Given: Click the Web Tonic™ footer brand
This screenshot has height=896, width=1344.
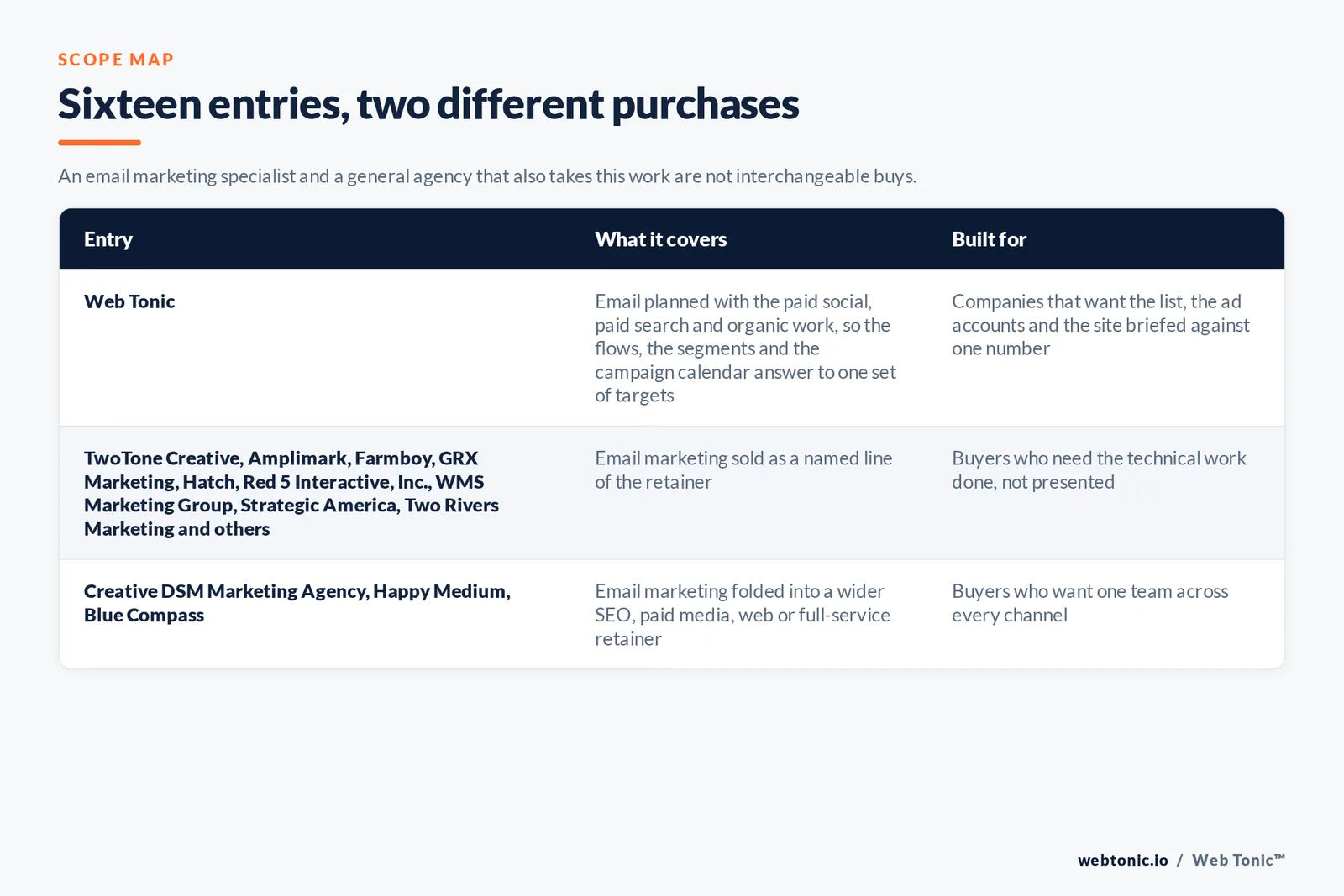Looking at the screenshot, I should (x=1238, y=860).
